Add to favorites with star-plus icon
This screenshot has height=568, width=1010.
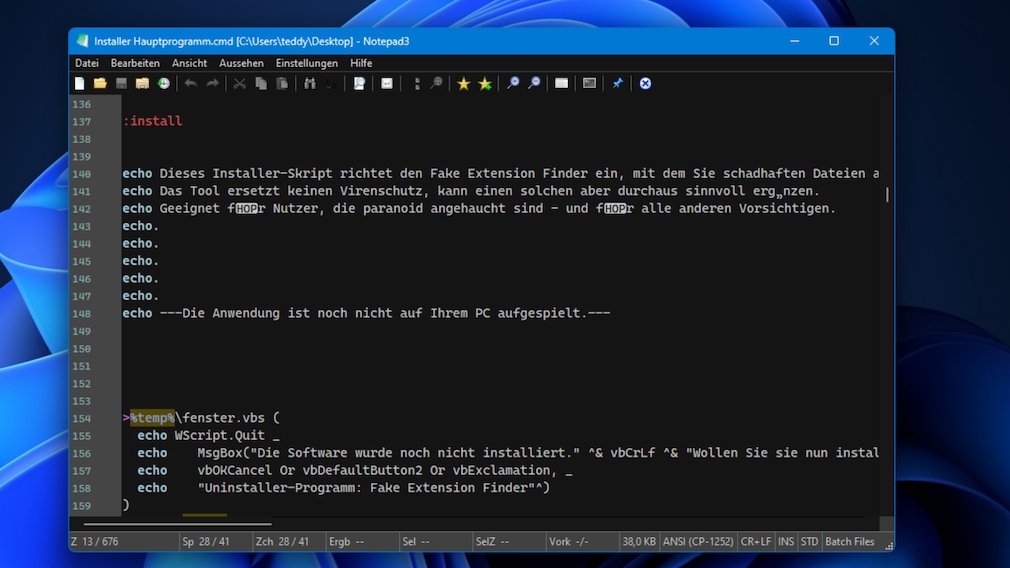pos(485,83)
